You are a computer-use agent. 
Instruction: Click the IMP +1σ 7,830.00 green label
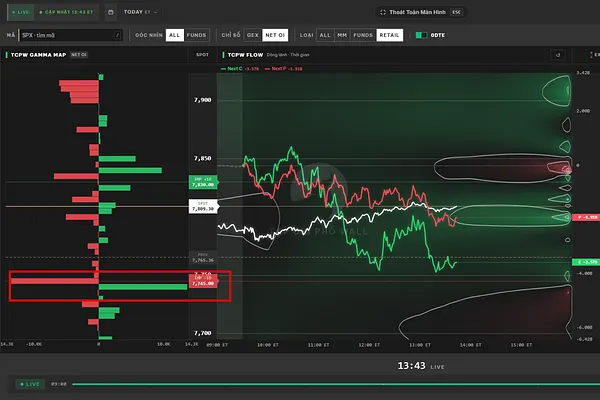(203, 182)
